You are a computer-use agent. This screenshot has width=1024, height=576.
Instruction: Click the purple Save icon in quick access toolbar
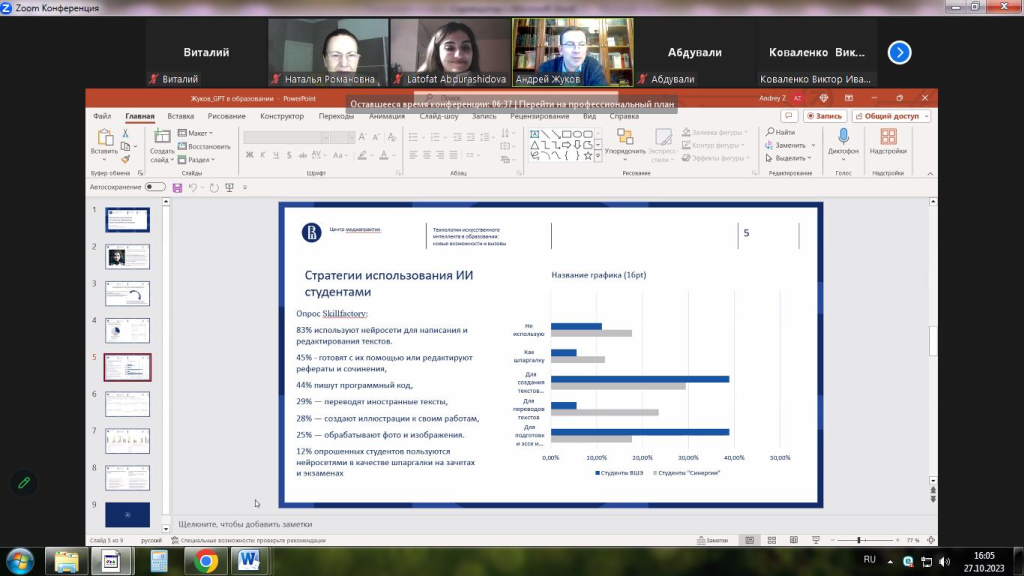pyautogui.click(x=177, y=187)
